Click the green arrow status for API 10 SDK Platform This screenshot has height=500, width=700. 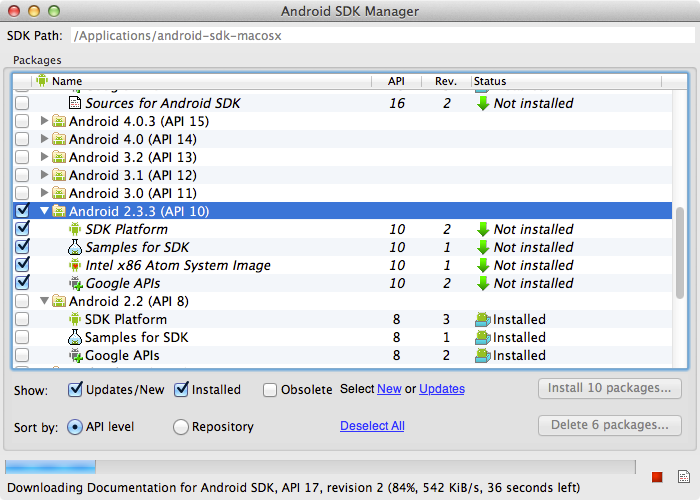483,229
